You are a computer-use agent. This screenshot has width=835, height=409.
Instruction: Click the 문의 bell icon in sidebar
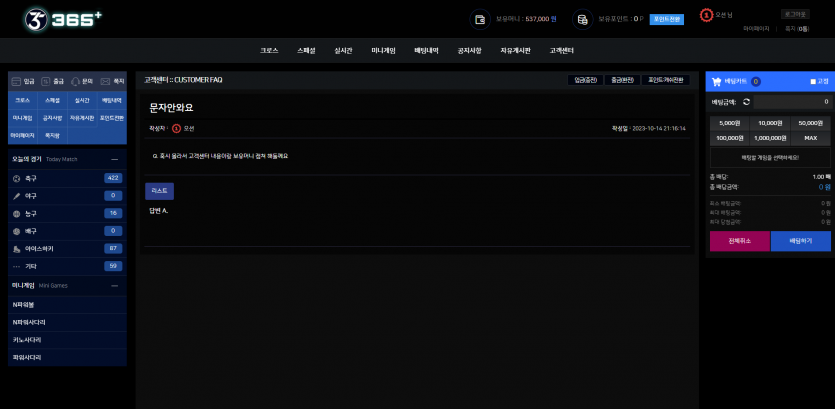75,81
